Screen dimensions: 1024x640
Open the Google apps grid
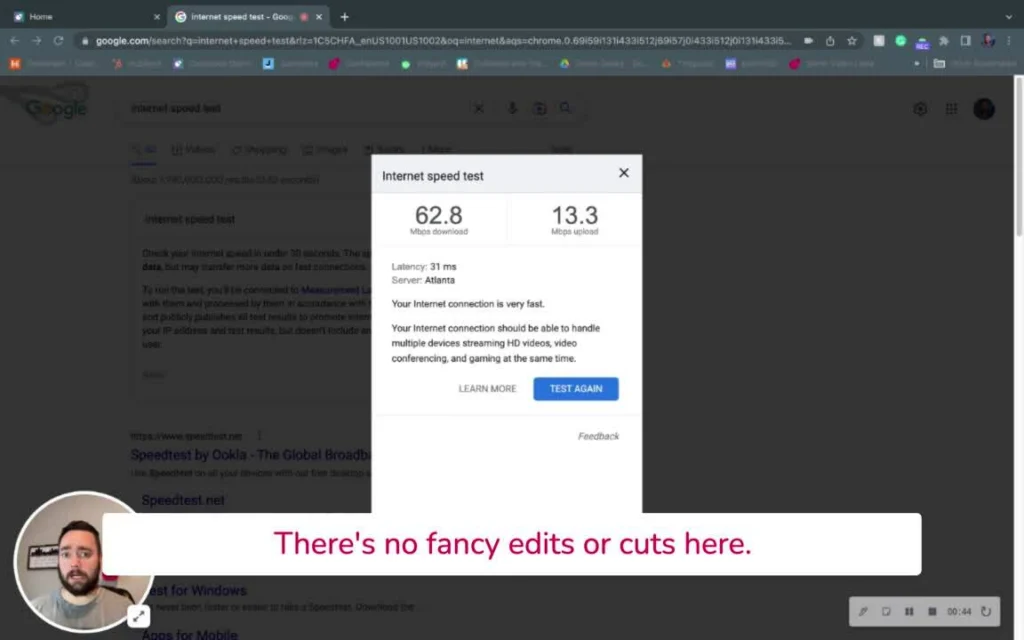pyautogui.click(x=951, y=109)
